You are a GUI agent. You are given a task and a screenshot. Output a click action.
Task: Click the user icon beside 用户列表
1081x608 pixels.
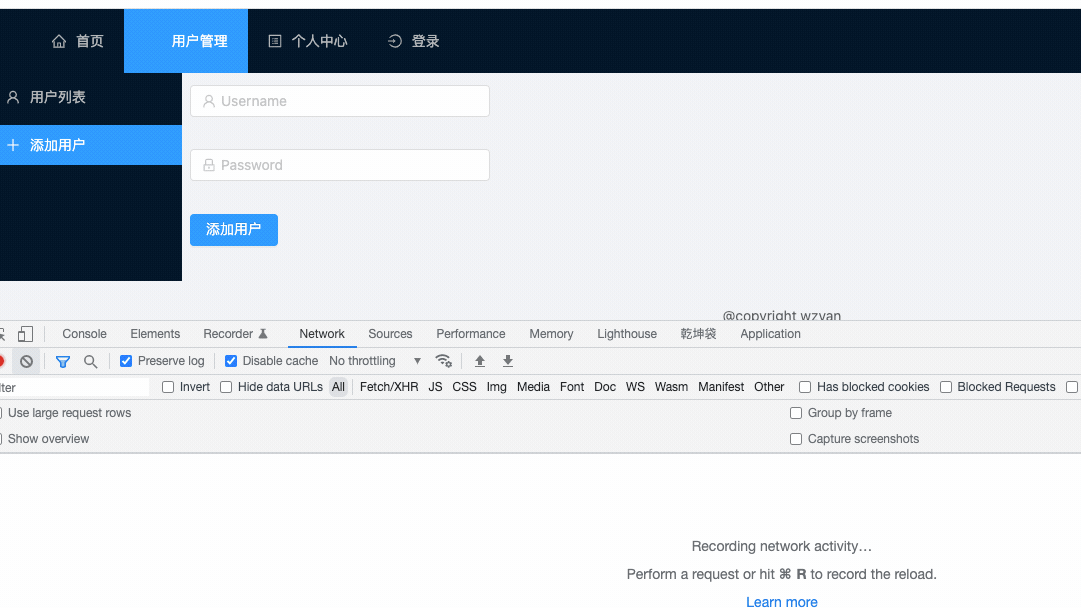coord(13,97)
